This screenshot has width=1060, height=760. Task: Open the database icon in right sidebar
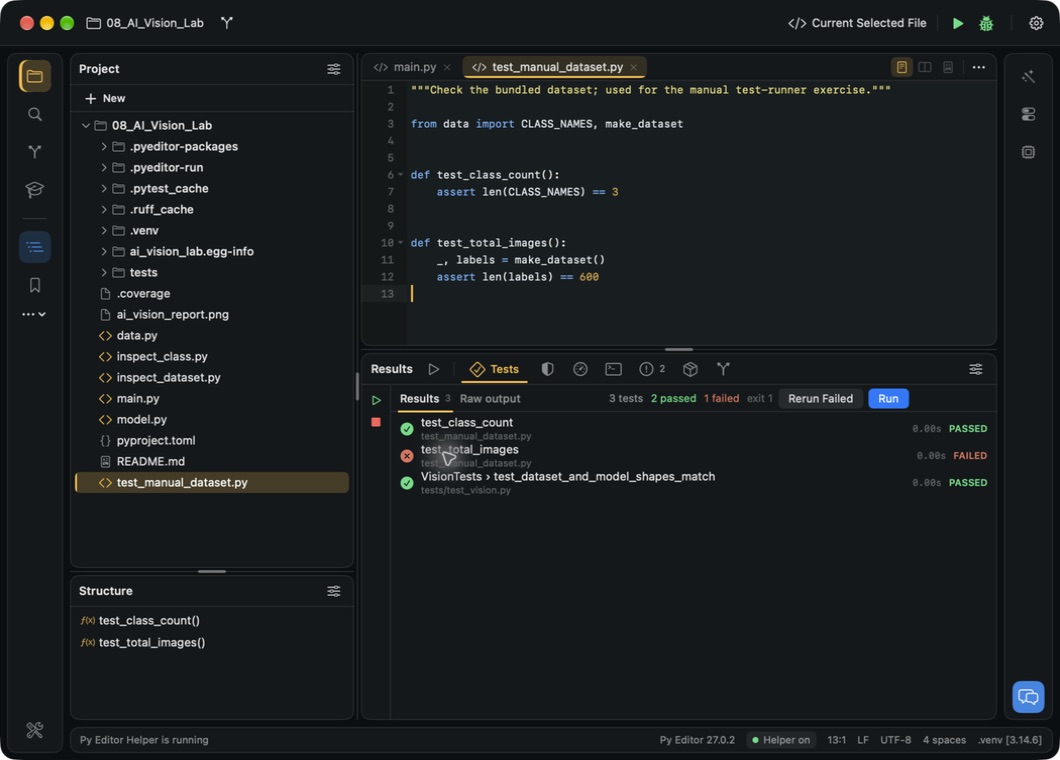[x=1028, y=114]
